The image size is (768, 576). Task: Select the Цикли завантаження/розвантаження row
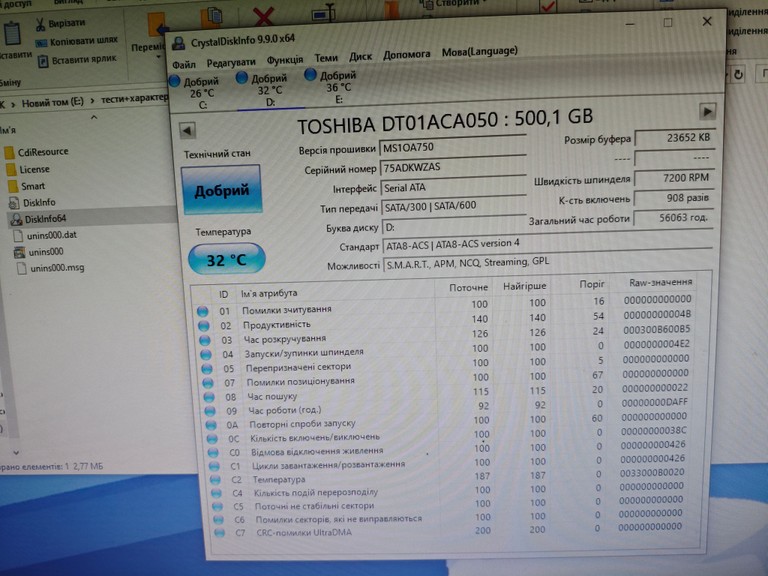[x=450, y=462]
